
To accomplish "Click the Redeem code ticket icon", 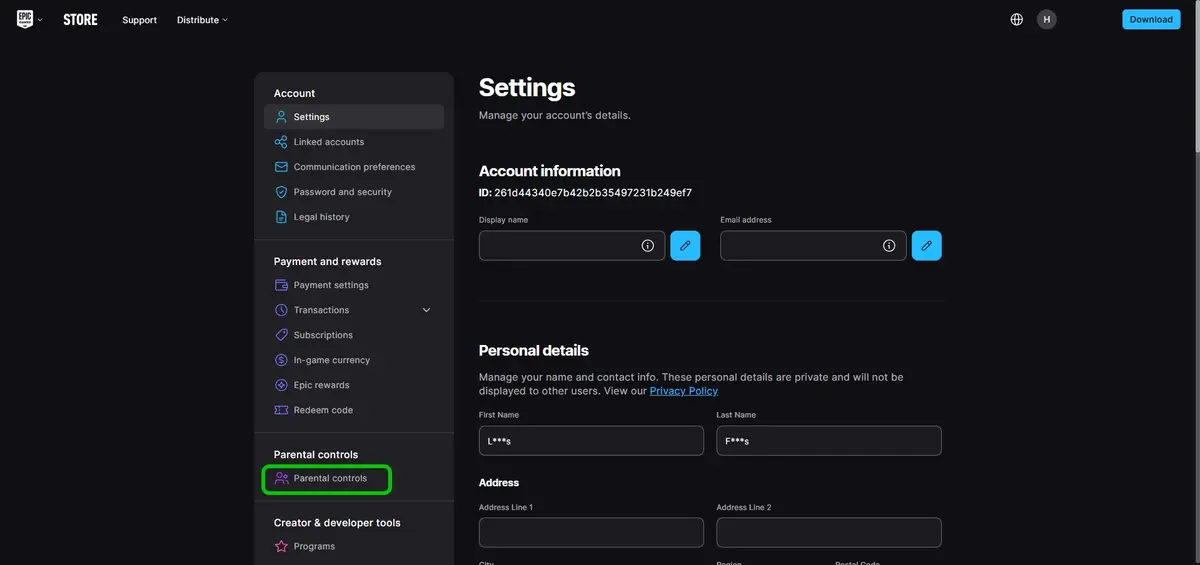I will point(281,410).
